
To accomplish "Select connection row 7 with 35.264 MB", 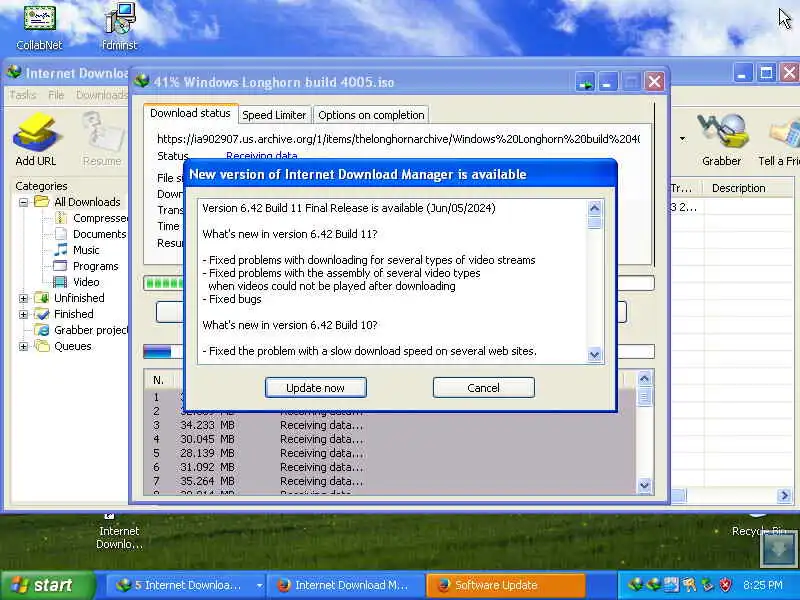I will point(390,481).
